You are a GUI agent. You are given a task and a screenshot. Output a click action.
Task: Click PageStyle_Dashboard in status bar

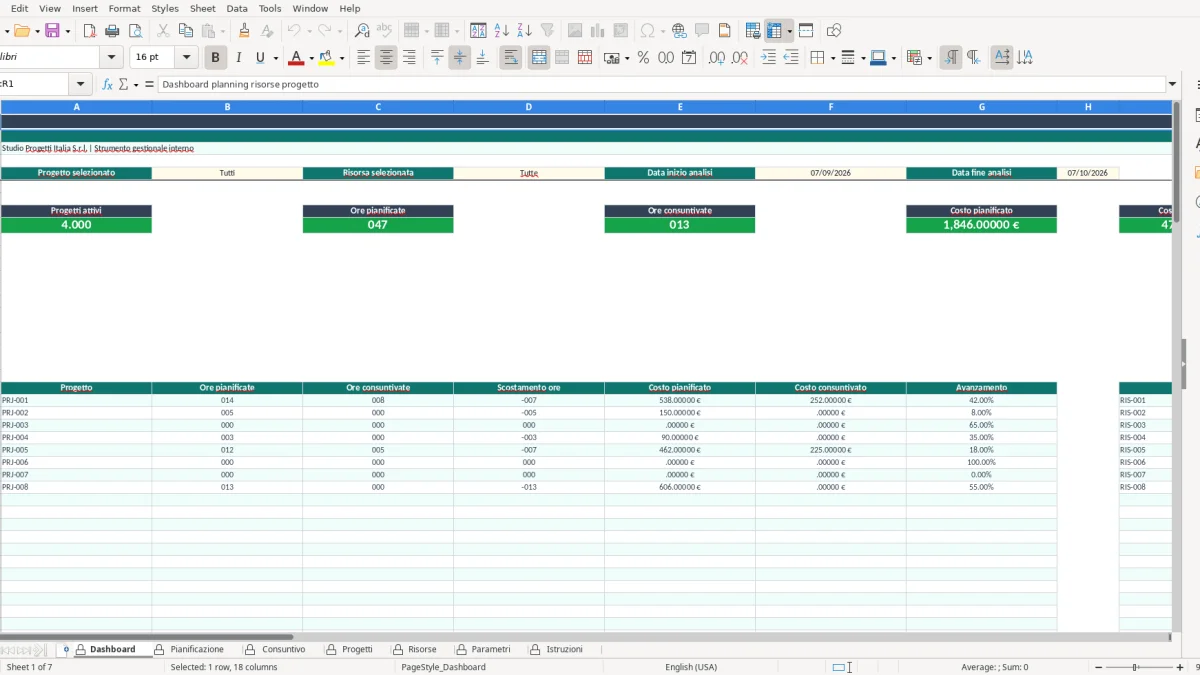coord(443,667)
